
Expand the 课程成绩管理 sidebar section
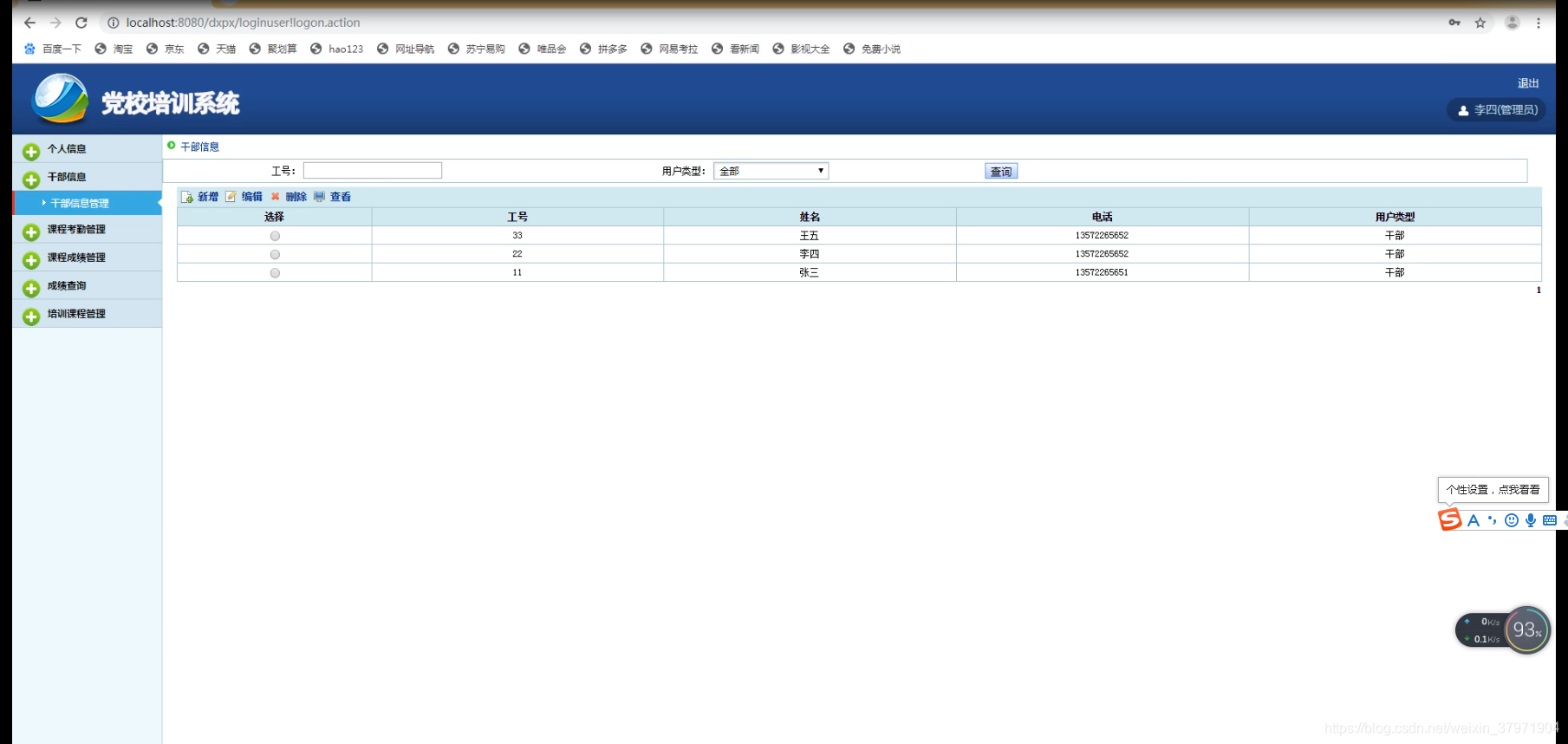pyautogui.click(x=87, y=258)
